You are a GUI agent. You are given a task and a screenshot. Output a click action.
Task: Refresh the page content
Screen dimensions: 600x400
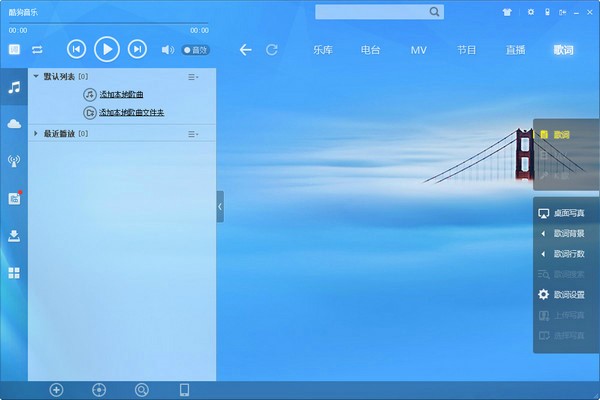click(x=272, y=50)
